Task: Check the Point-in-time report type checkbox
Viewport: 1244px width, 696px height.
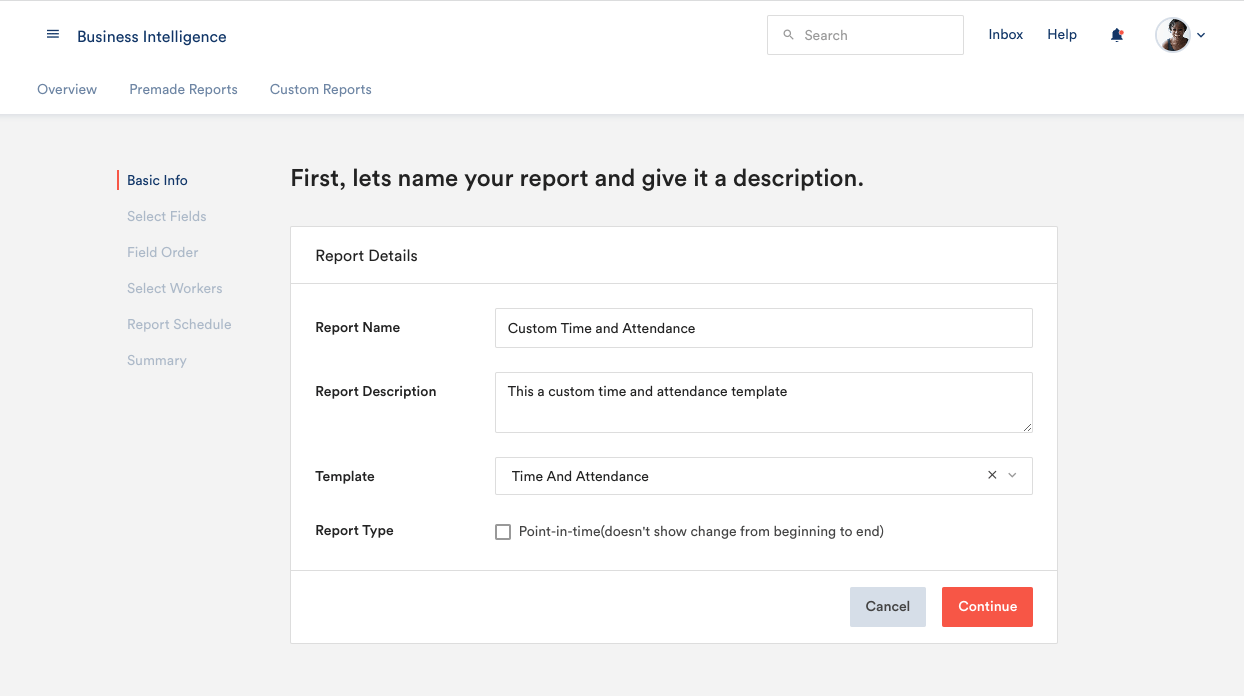Action: click(x=503, y=531)
